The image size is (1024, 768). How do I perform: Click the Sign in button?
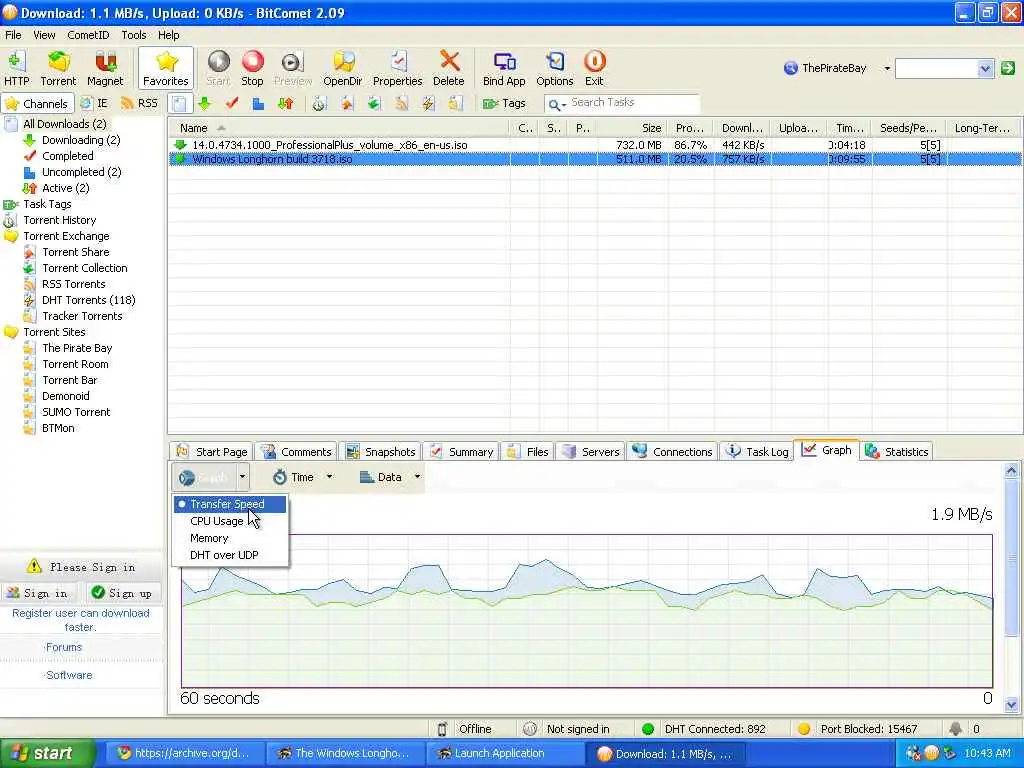pyautogui.click(x=39, y=593)
